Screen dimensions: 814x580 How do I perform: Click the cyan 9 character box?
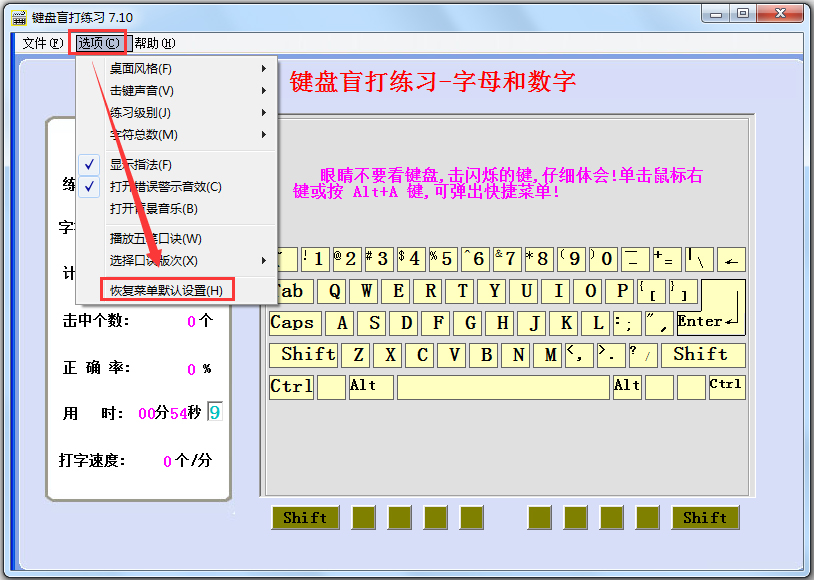(x=215, y=412)
